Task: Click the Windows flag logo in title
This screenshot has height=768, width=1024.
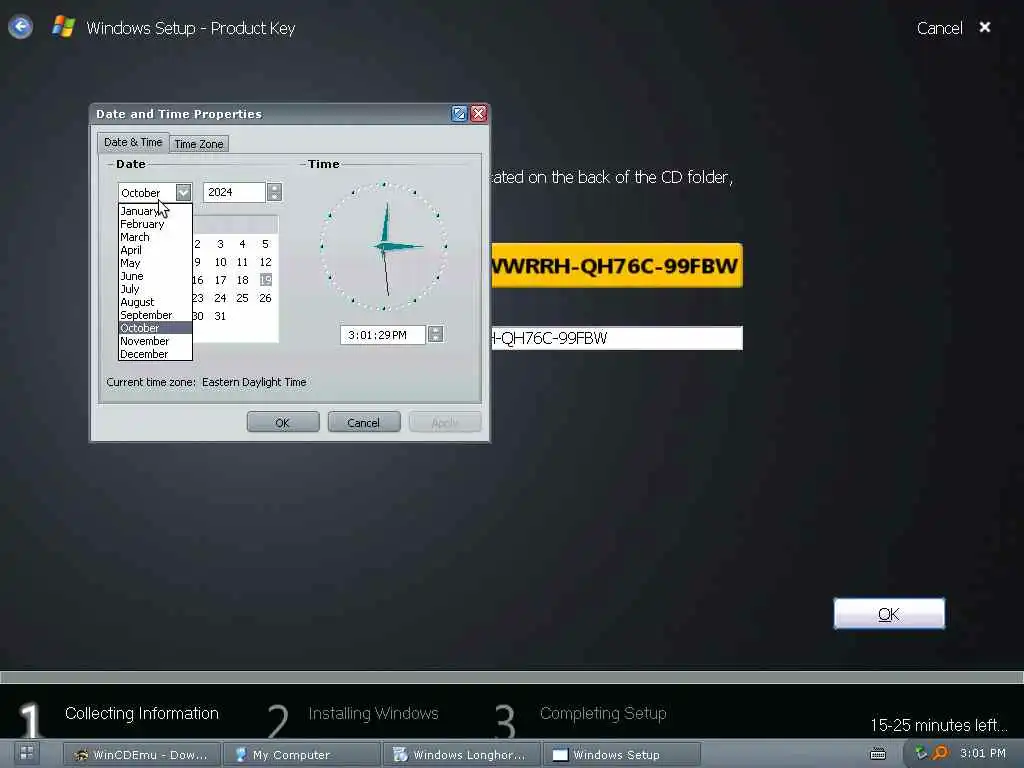Action: pyautogui.click(x=63, y=27)
